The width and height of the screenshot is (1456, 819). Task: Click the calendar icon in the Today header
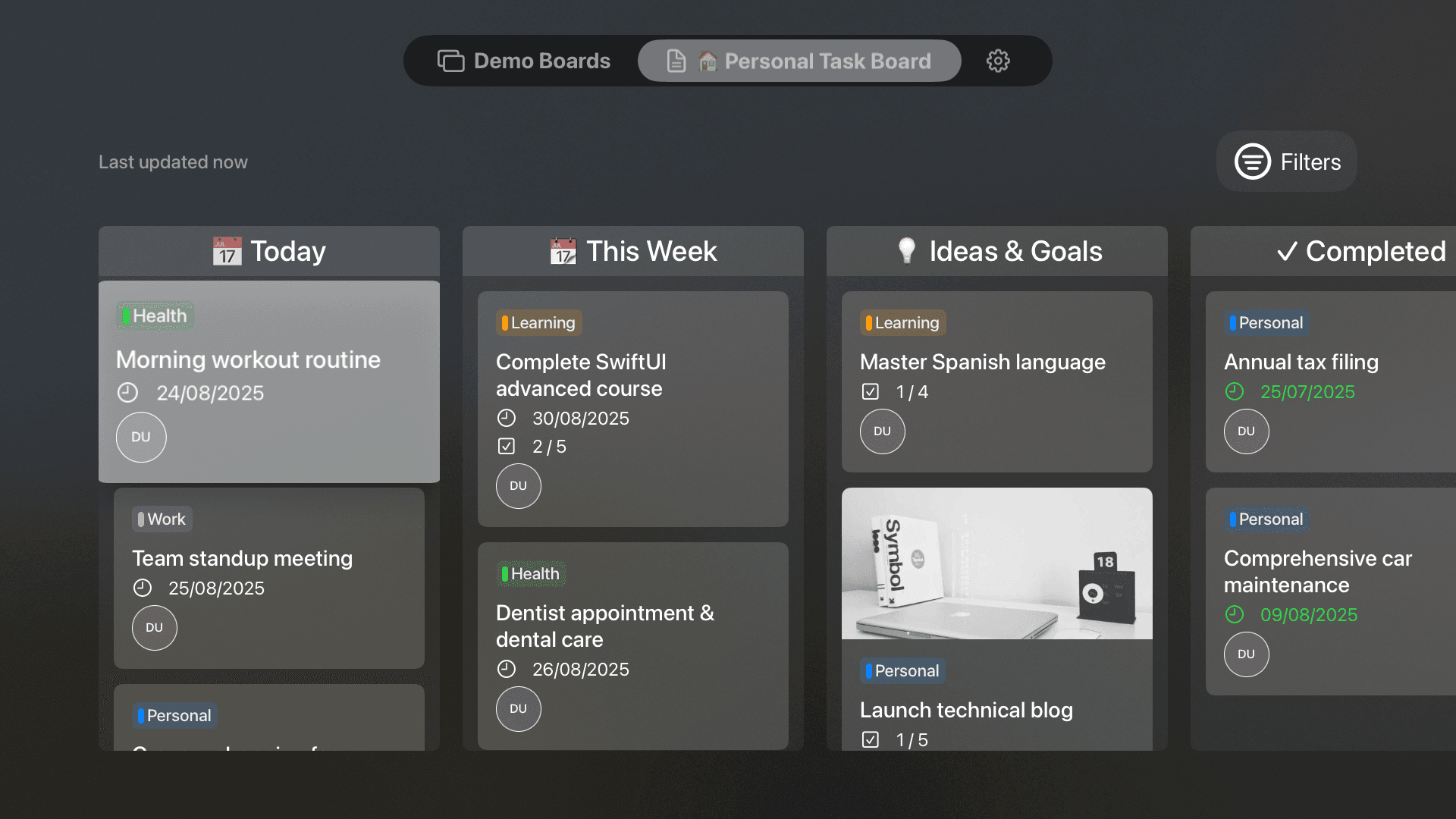click(x=226, y=250)
